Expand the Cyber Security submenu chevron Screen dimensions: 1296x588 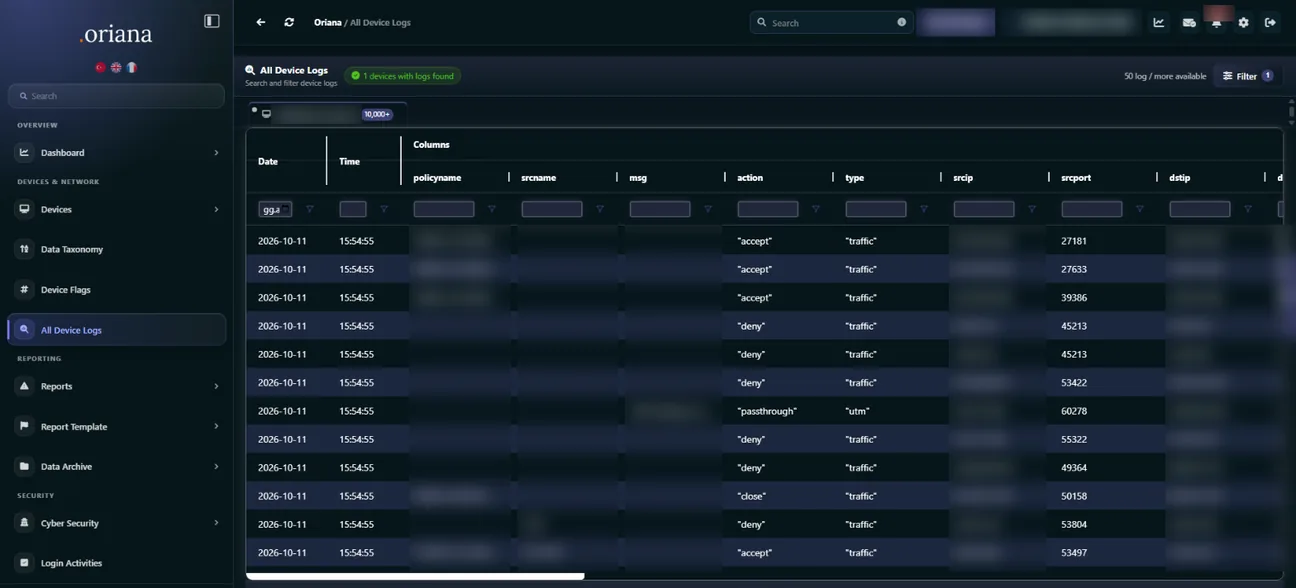216,523
